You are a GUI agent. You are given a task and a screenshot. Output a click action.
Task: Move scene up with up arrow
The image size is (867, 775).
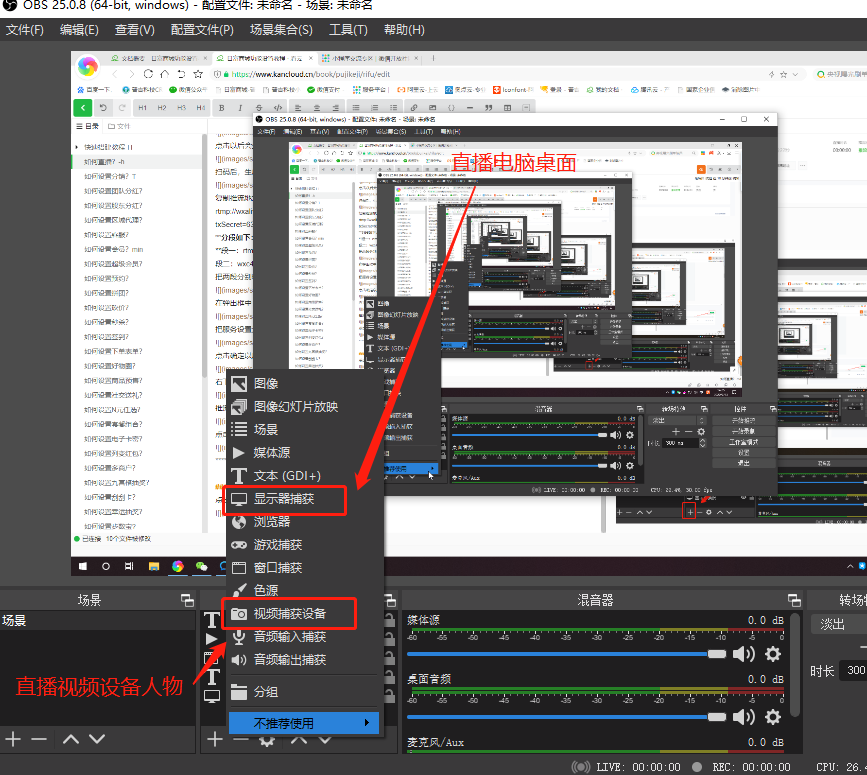[x=71, y=739]
